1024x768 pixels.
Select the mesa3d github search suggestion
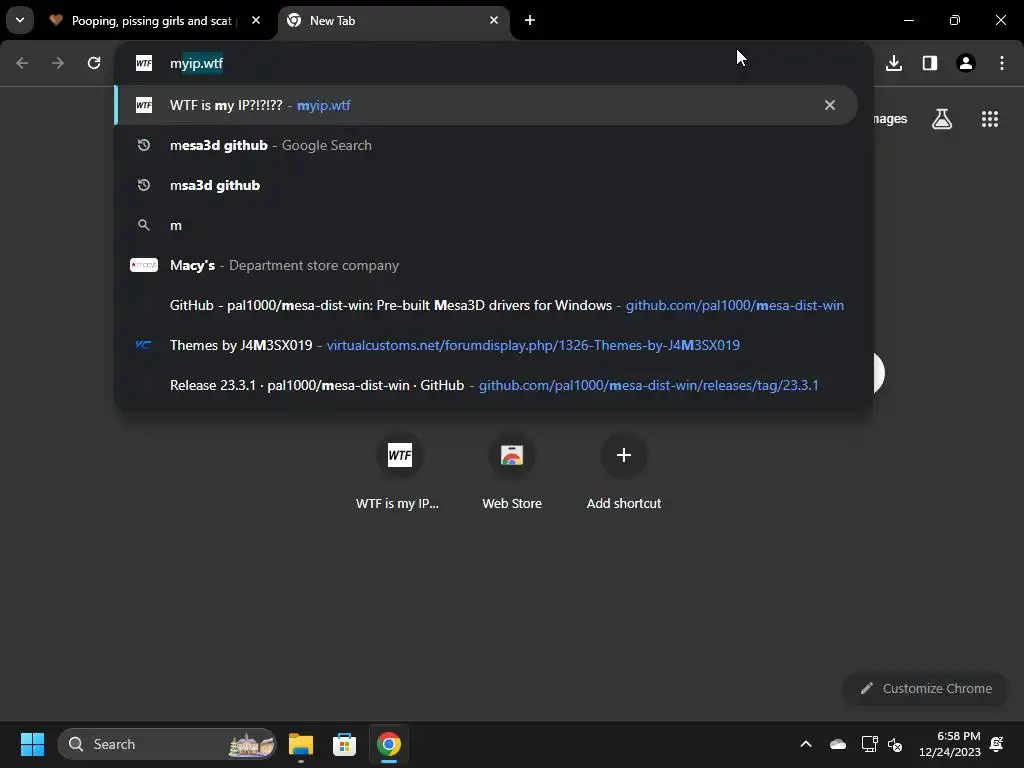click(486, 145)
